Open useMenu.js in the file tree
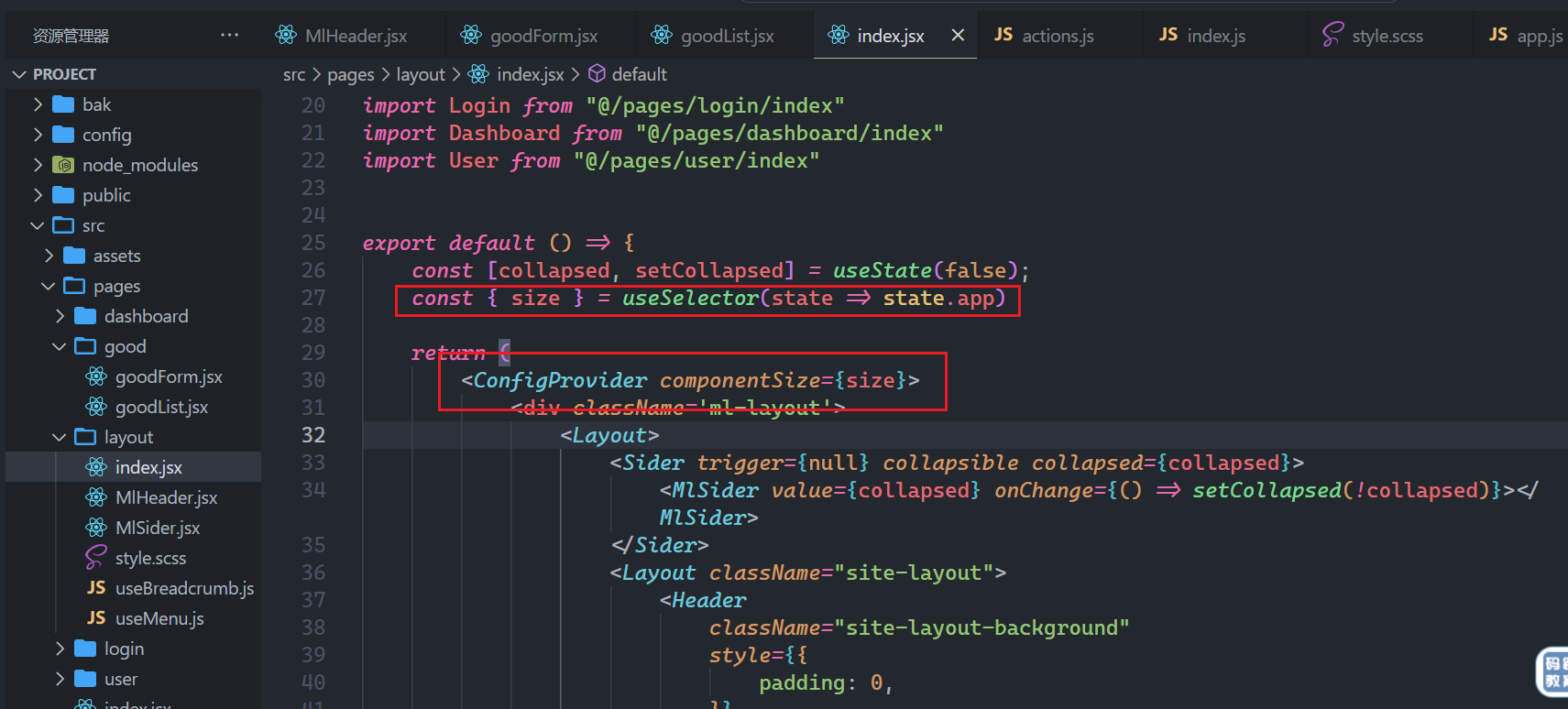 click(159, 618)
